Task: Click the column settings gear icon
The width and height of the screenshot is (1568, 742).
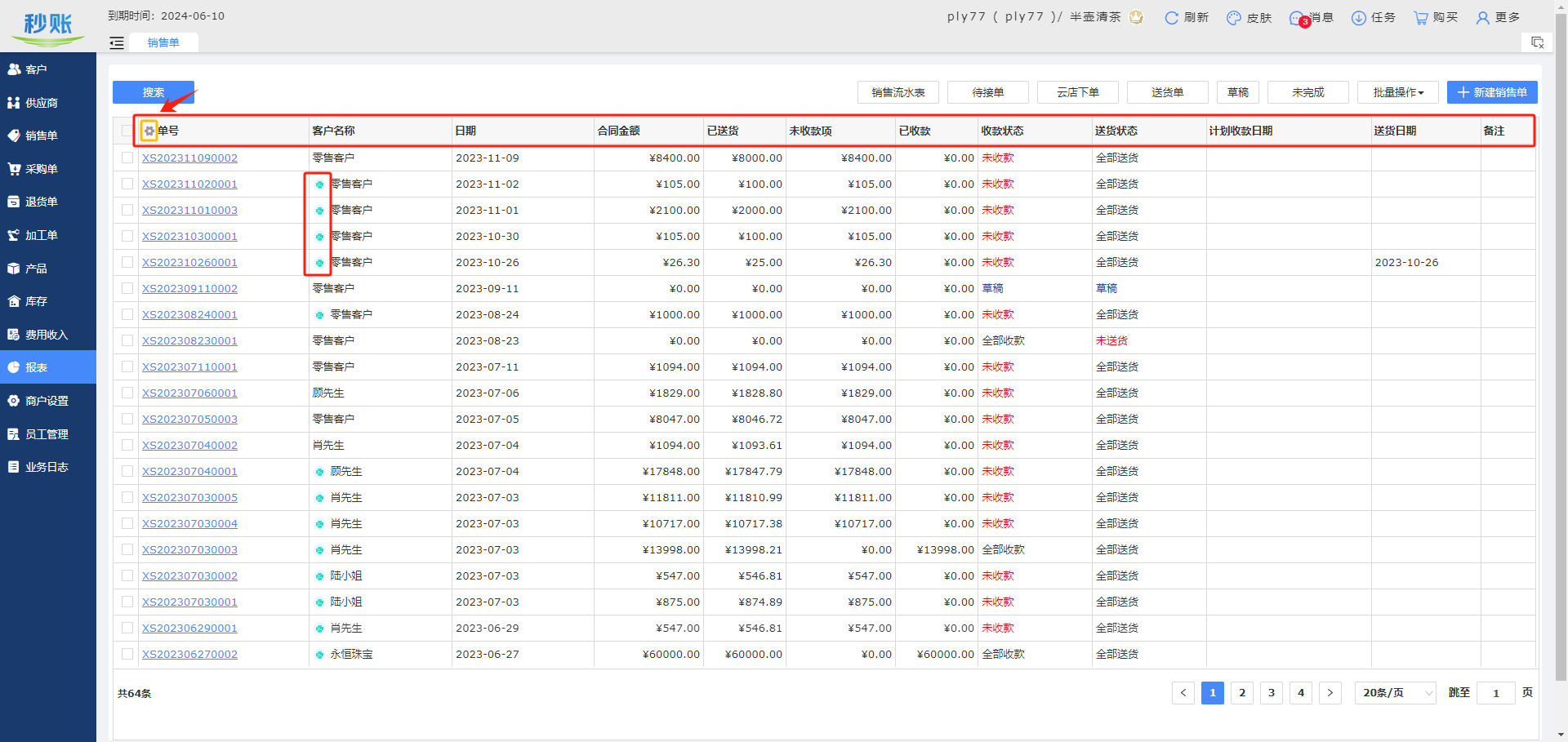Action: click(x=149, y=131)
